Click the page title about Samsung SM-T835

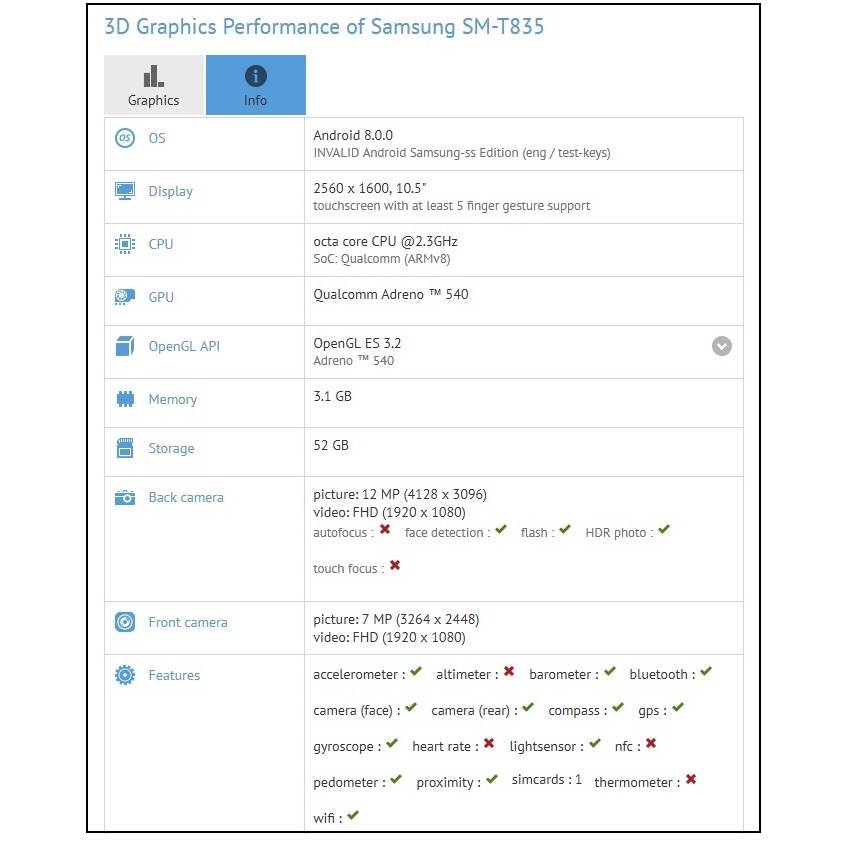[324, 27]
